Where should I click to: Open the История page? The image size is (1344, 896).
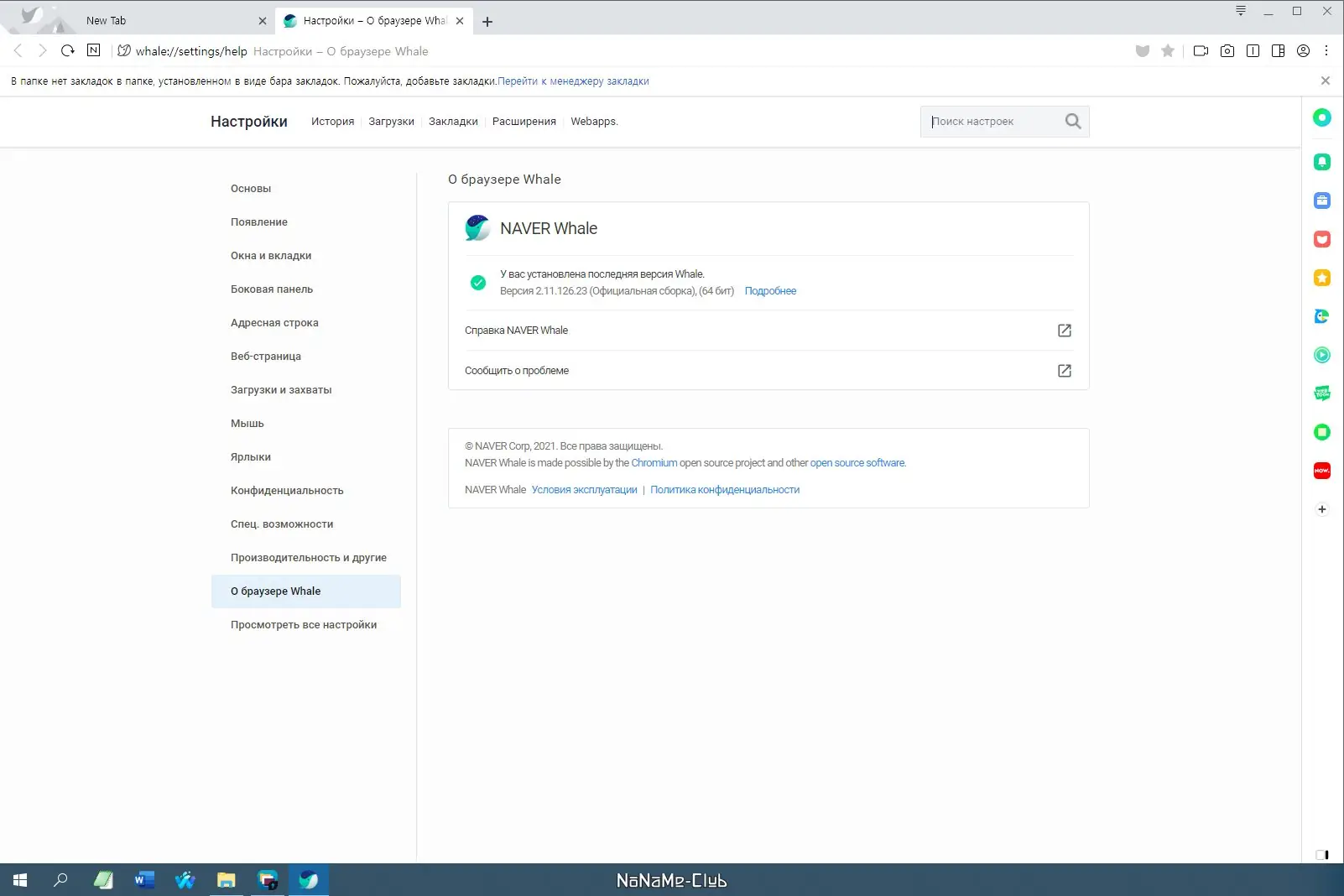(x=332, y=122)
